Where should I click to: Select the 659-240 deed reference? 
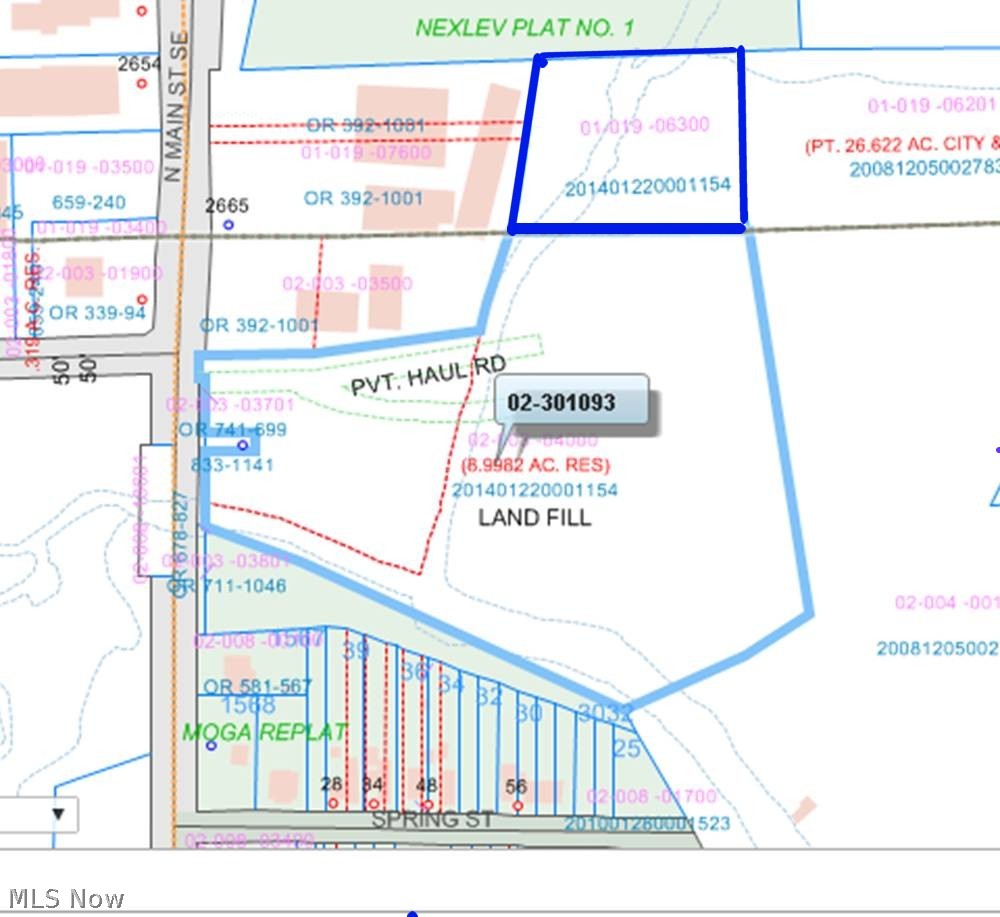[x=89, y=202]
